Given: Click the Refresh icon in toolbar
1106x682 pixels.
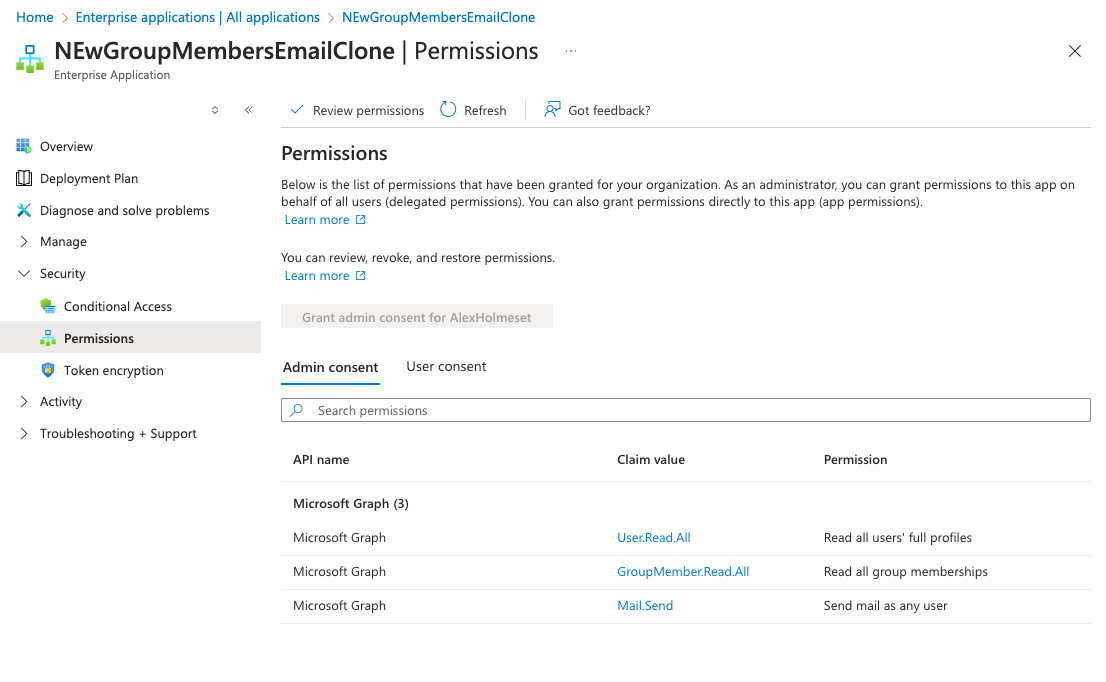Looking at the screenshot, I should (x=448, y=110).
